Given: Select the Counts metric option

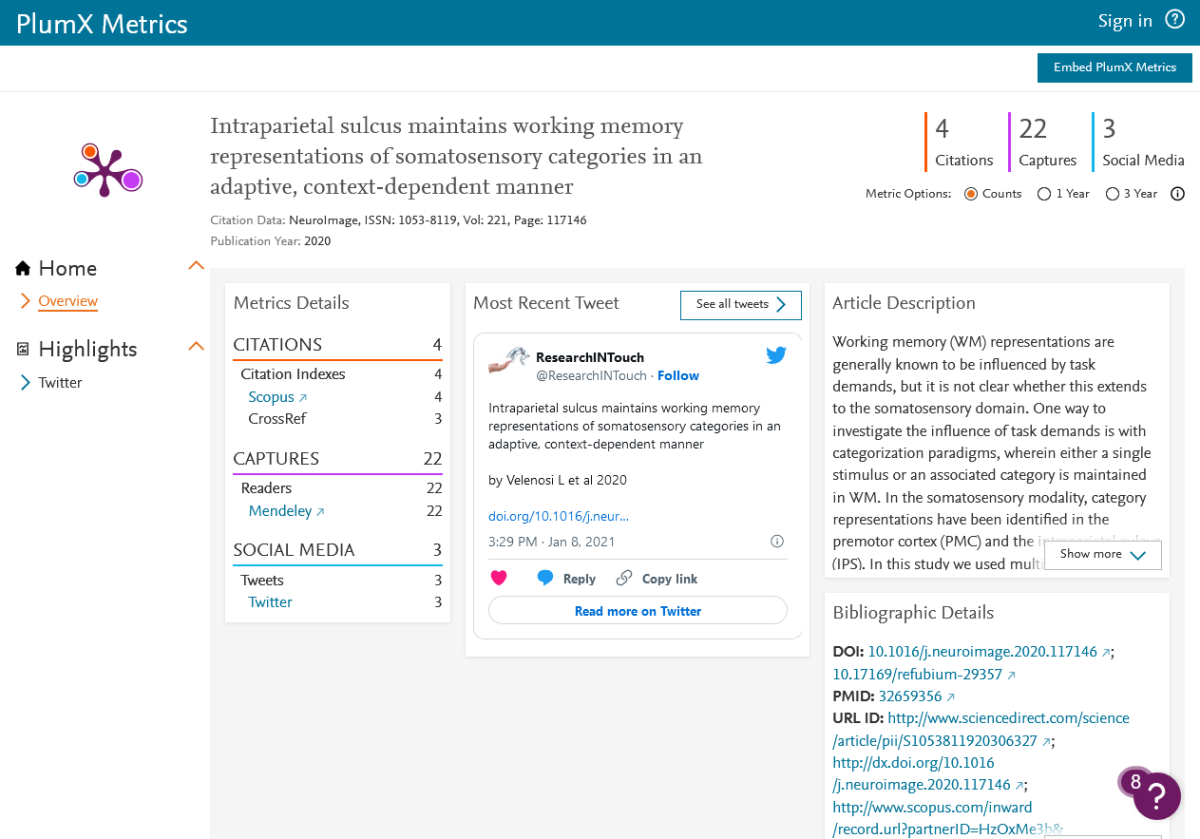Looking at the screenshot, I should 970,194.
